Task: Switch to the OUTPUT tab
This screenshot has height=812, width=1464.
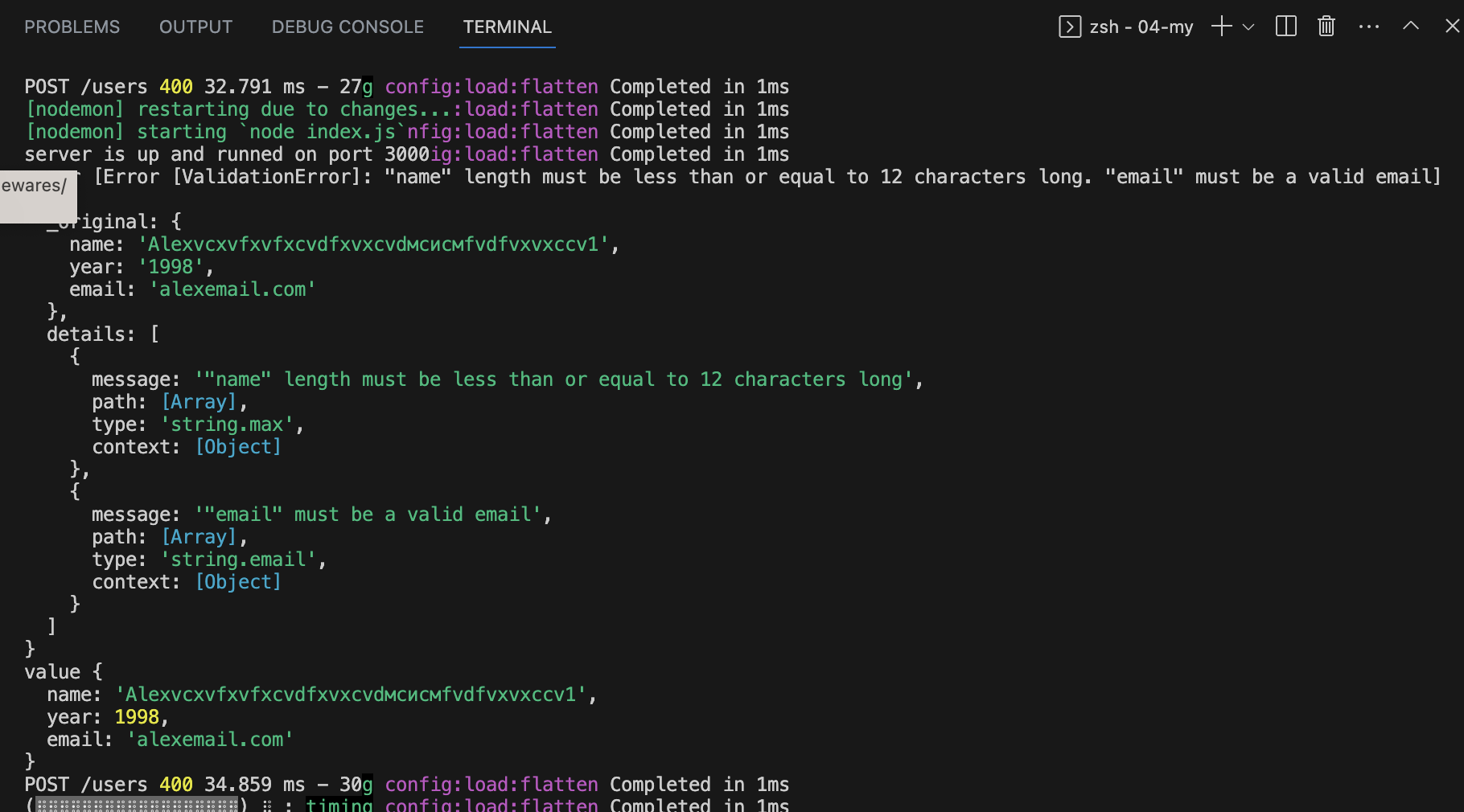Action: pos(195,27)
